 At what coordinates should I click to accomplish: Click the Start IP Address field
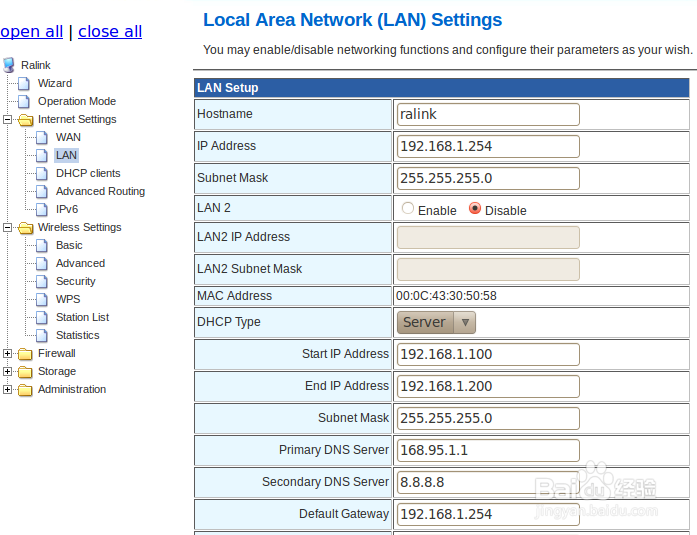pyautogui.click(x=488, y=355)
